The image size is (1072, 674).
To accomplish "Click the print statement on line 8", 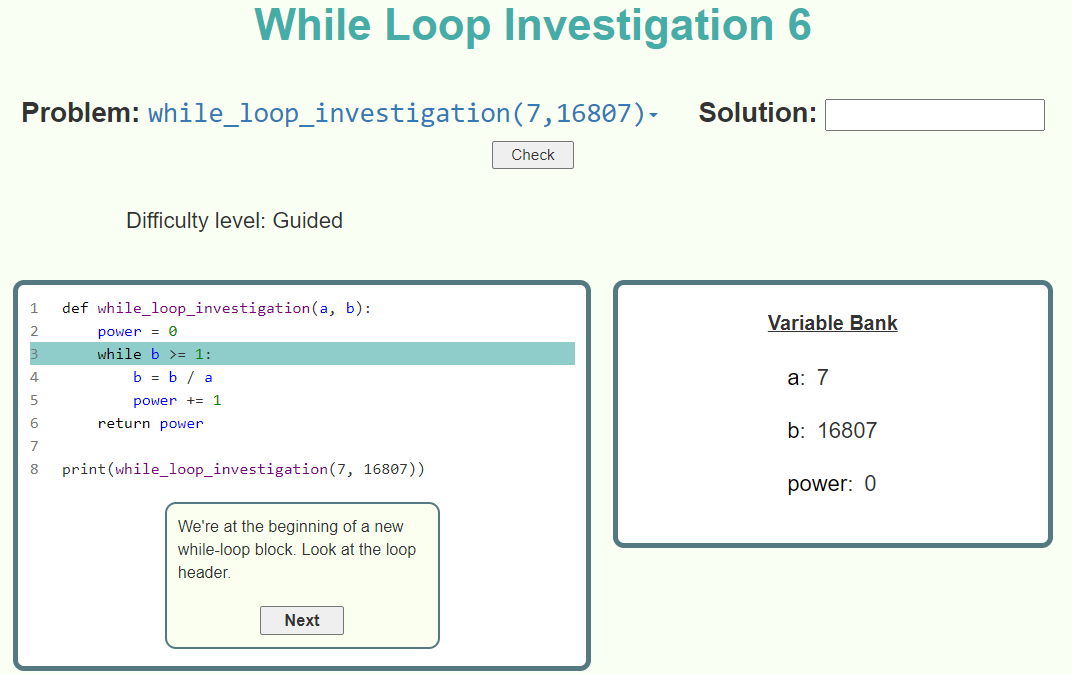I will click(243, 469).
